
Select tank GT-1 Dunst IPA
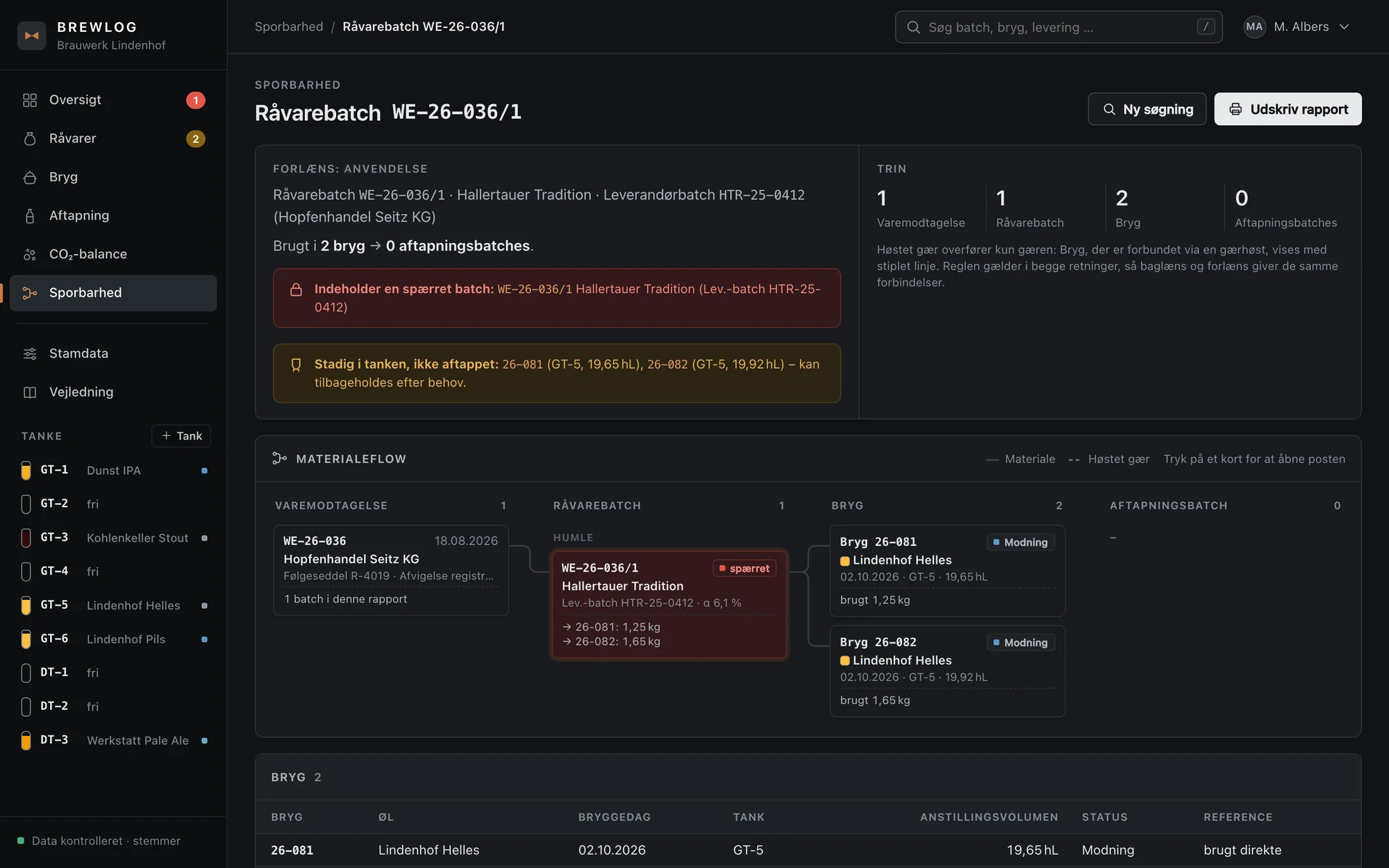click(115, 471)
